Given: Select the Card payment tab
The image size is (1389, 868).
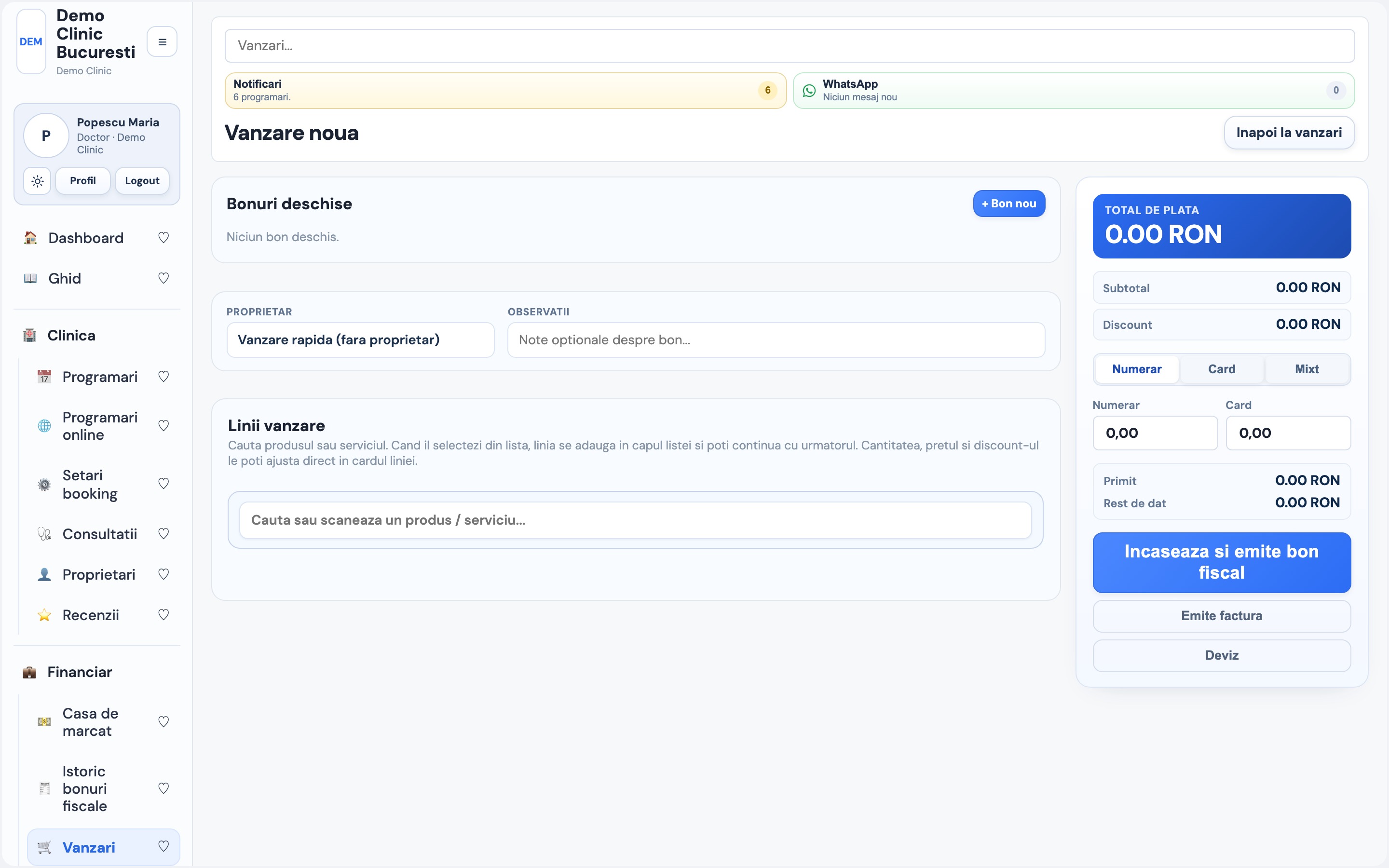Looking at the screenshot, I should (1221, 369).
